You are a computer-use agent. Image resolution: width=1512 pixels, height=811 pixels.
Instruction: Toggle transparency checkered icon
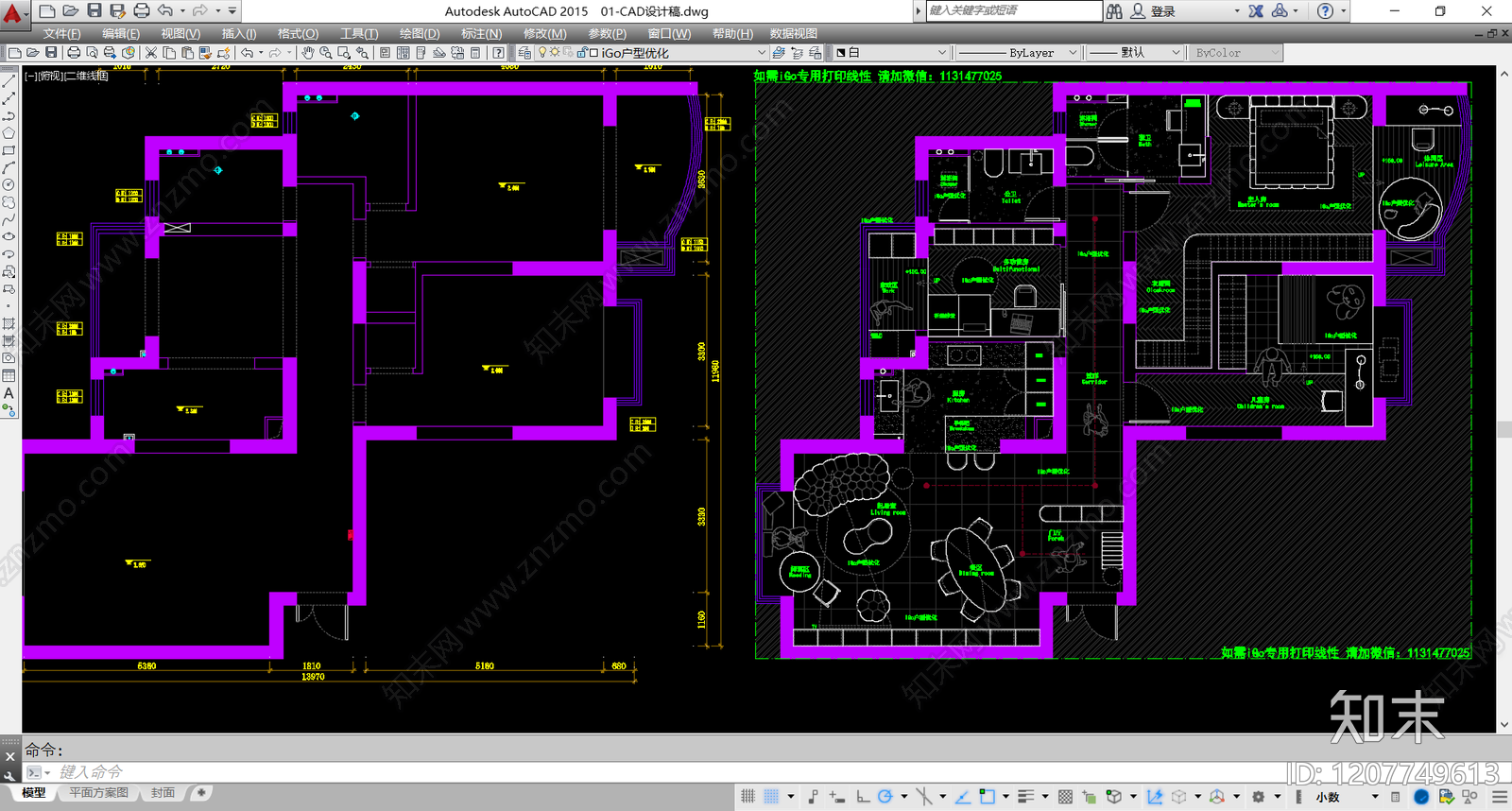coord(1066,797)
